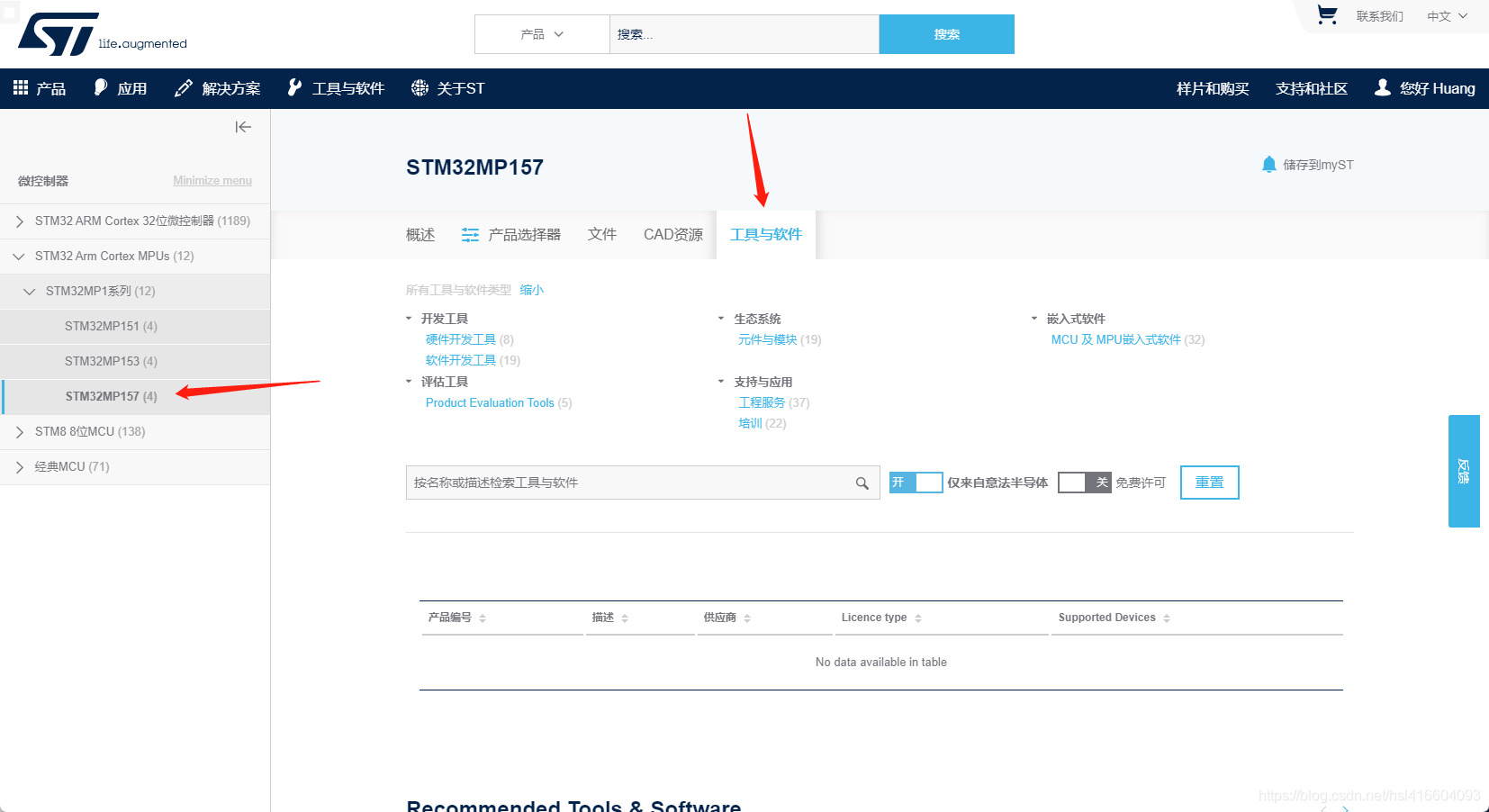Image resolution: width=1489 pixels, height=812 pixels.
Task: Click the filter icon beside 产品选择器
Action: click(470, 235)
